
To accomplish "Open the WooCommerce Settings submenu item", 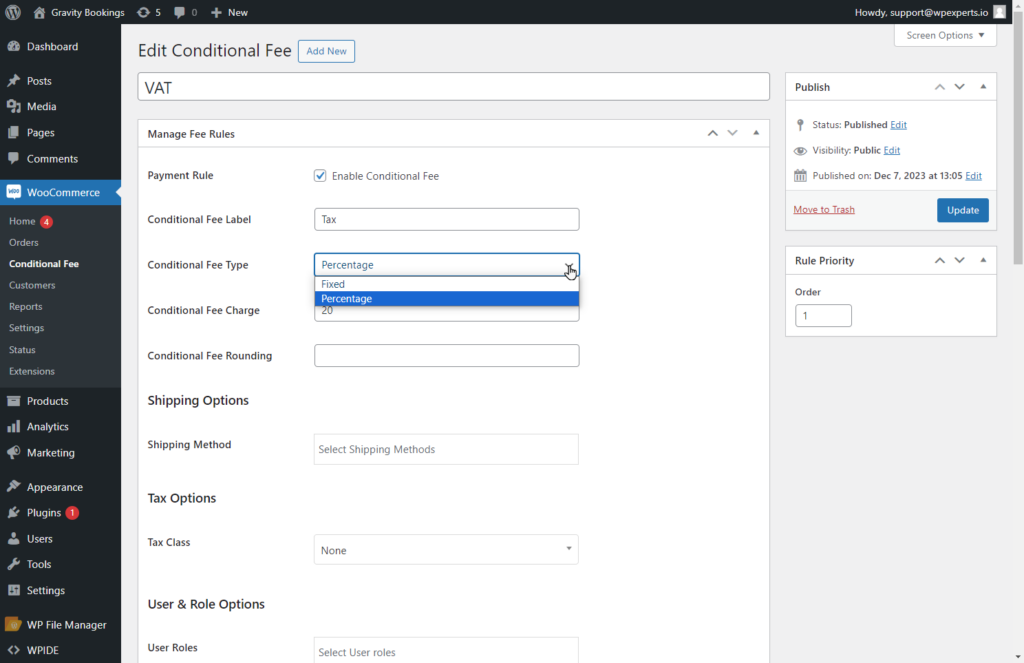I will (27, 328).
